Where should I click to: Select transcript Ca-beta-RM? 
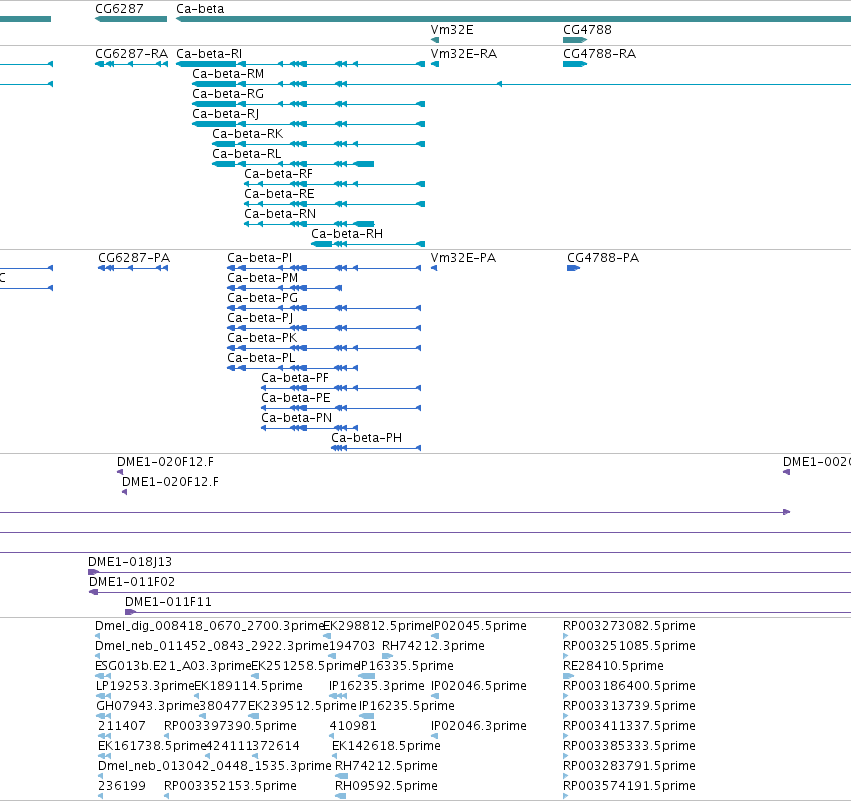point(228,74)
